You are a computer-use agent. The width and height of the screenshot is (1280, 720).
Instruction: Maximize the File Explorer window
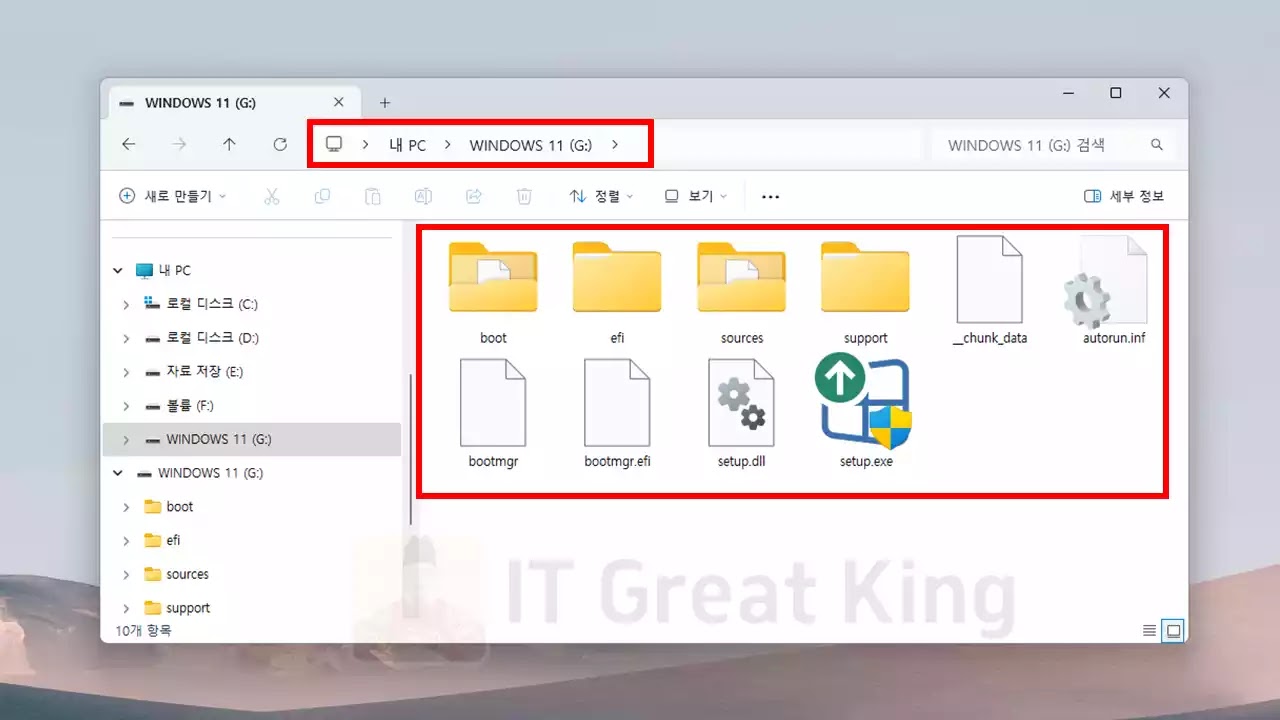click(1116, 93)
